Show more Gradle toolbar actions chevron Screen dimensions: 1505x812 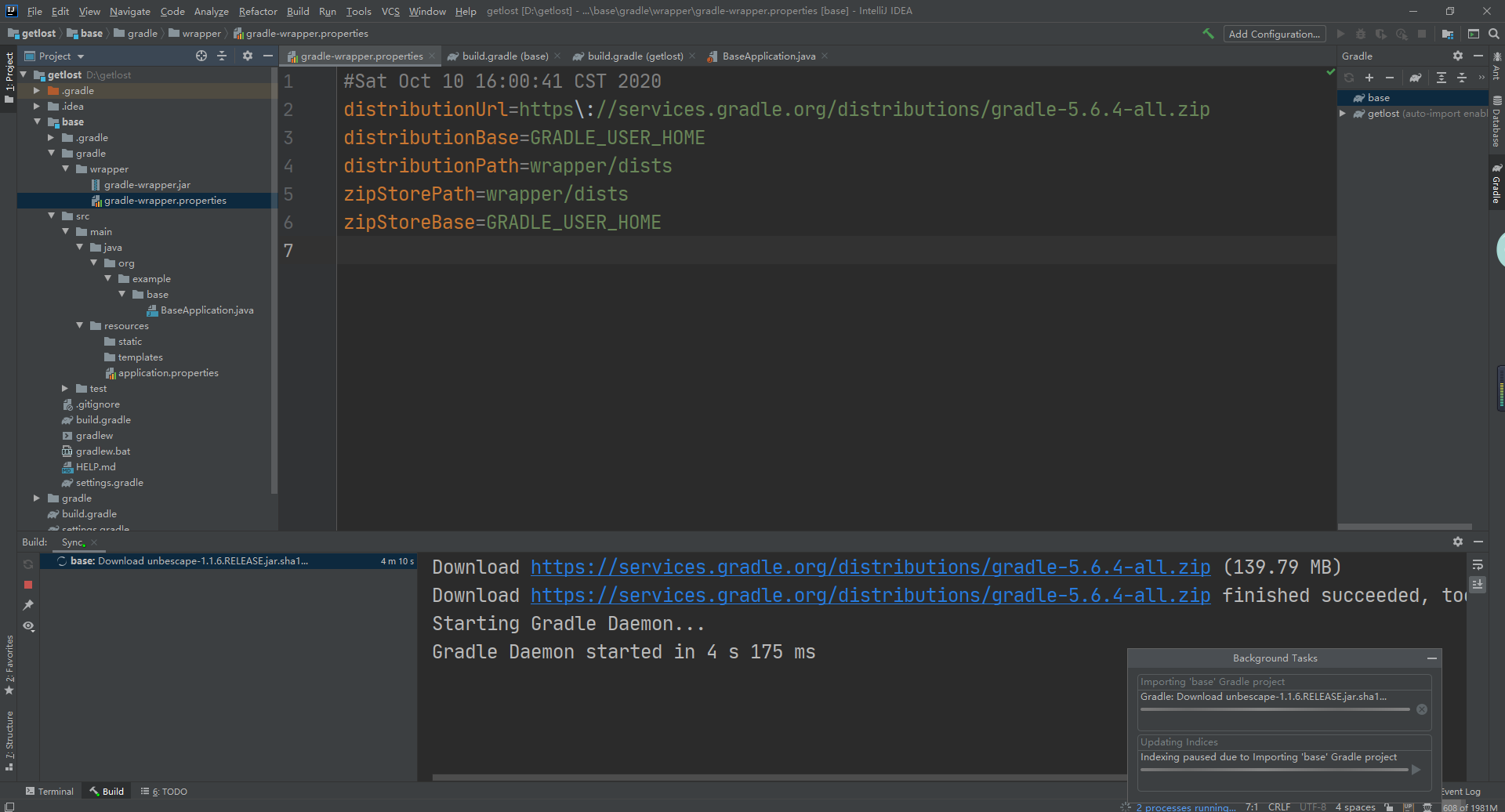[x=1481, y=78]
